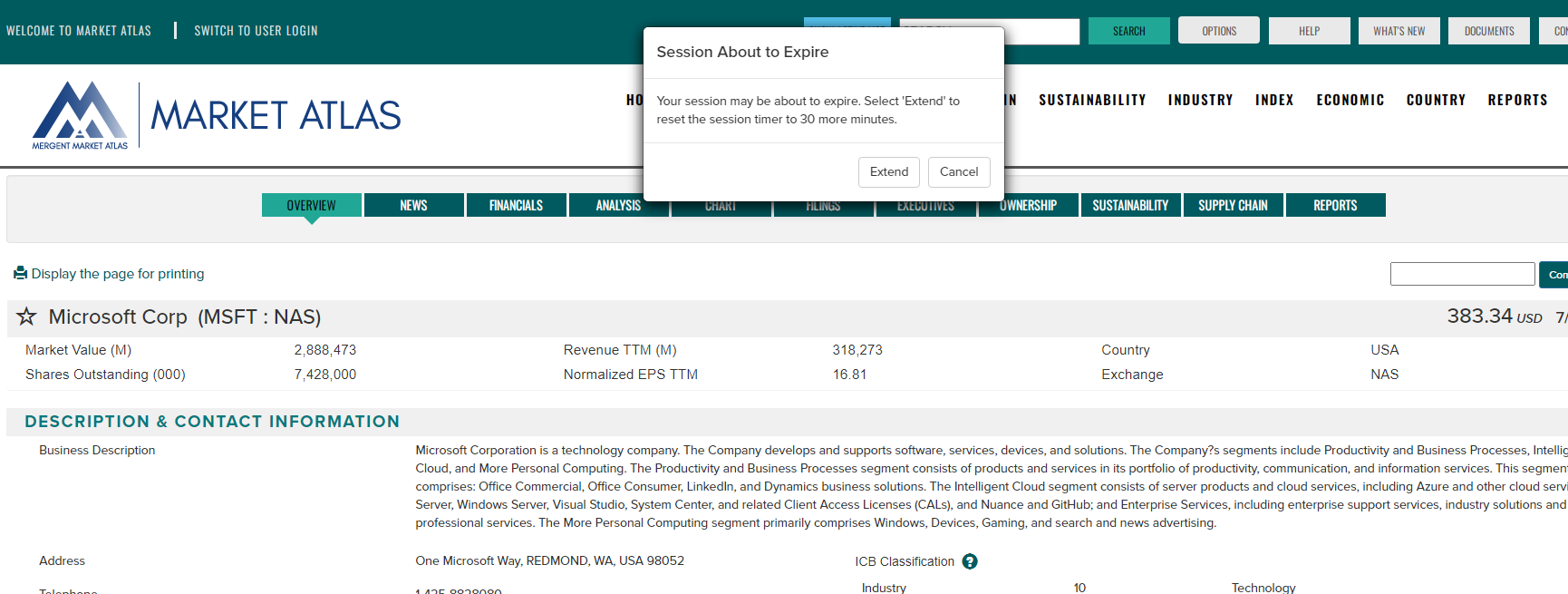Click the Normalized EPS value 16.81
The width and height of the screenshot is (1568, 594).
[x=850, y=375]
